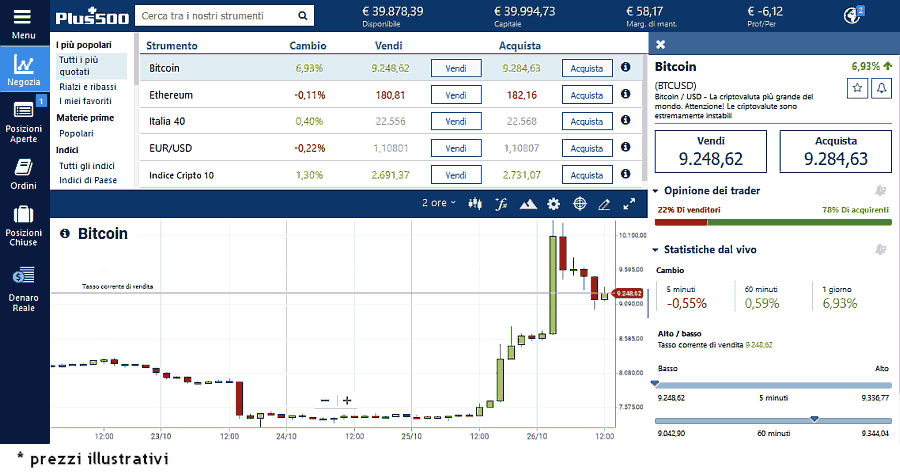Click the Bitcoin price alert bell
Viewport: 900px width, 474px height.
click(x=881, y=88)
